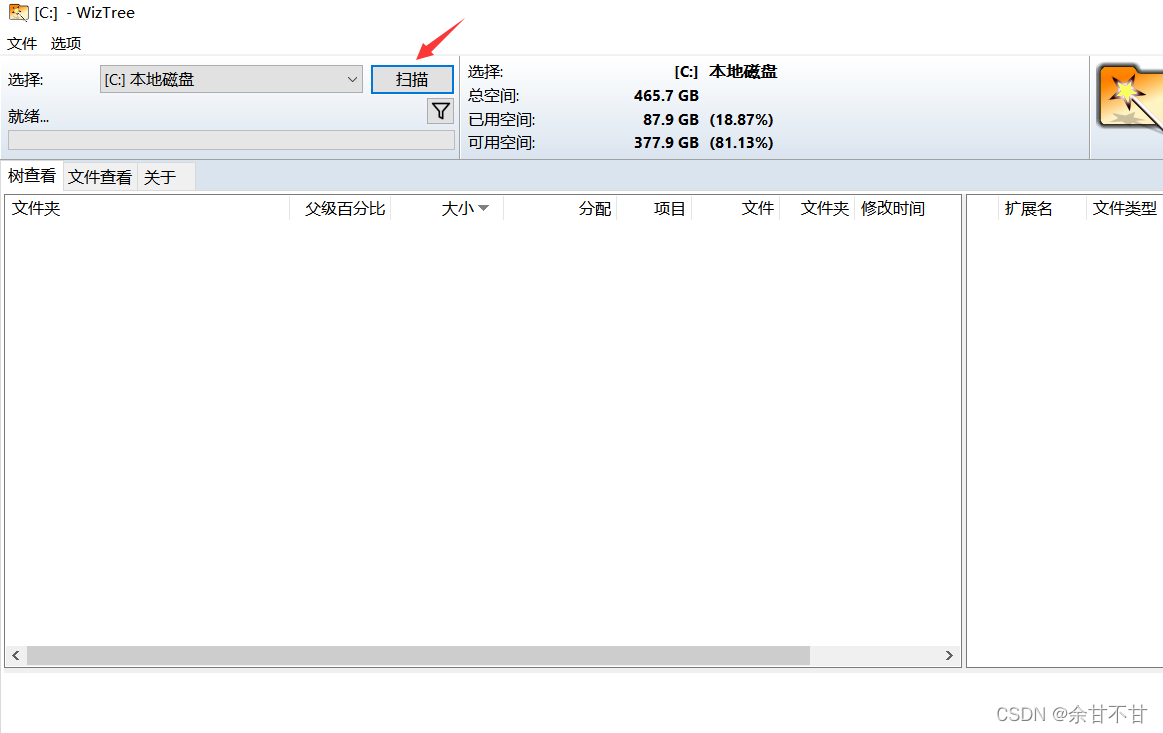The width and height of the screenshot is (1163, 733).
Task: Click the WizTree wand logo image
Action: [1129, 99]
